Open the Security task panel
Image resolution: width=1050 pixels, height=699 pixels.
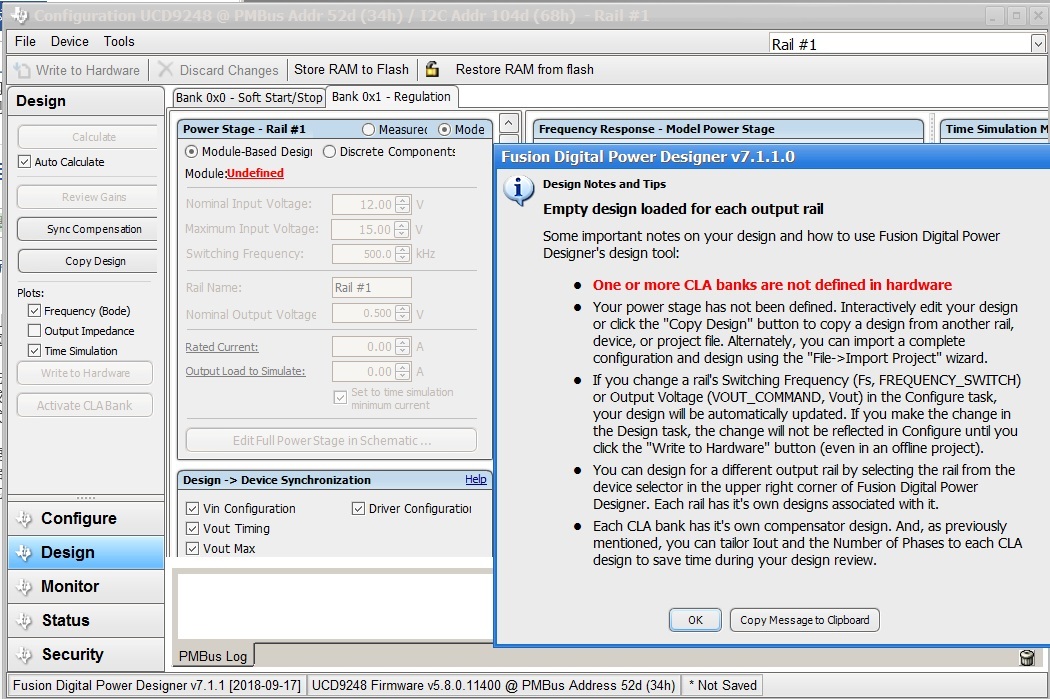point(86,654)
